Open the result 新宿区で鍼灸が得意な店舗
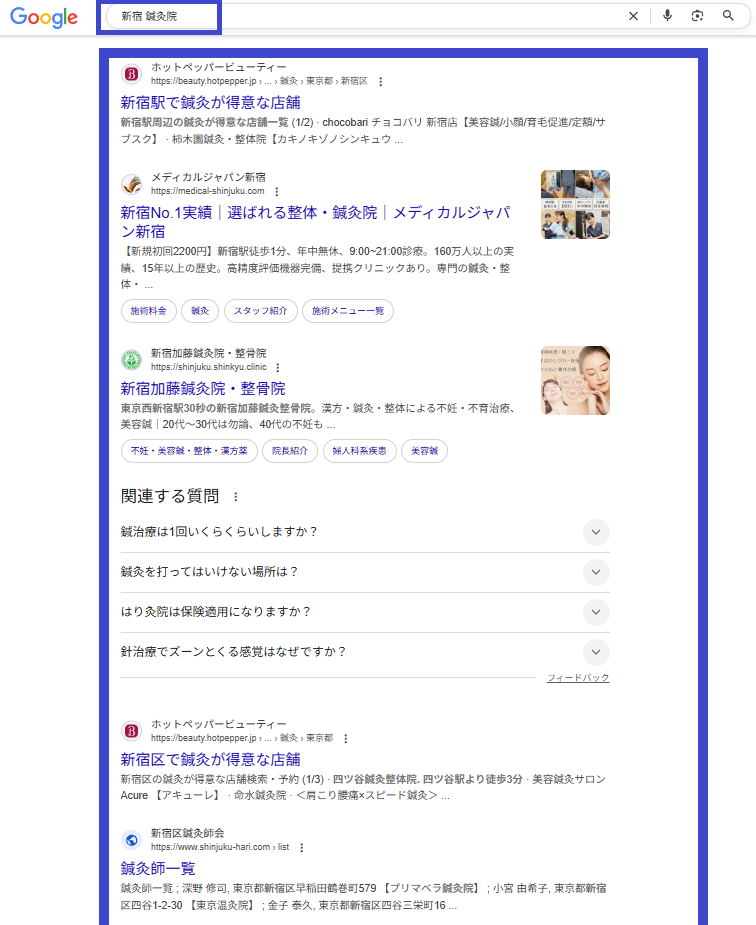756x925 pixels. 211,759
